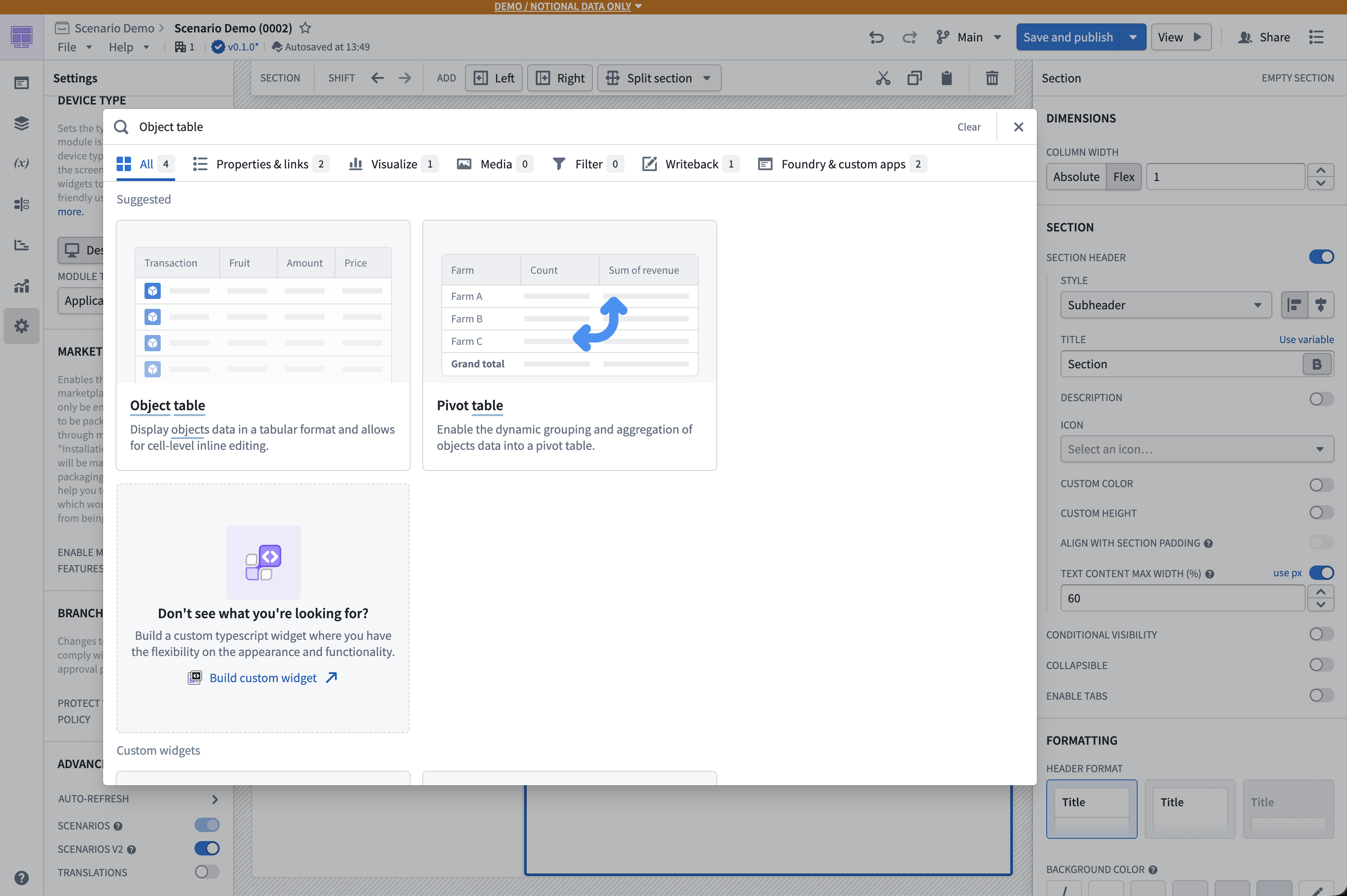The width and height of the screenshot is (1347, 896).
Task: Open outline list icon next to Share
Action: point(1316,37)
